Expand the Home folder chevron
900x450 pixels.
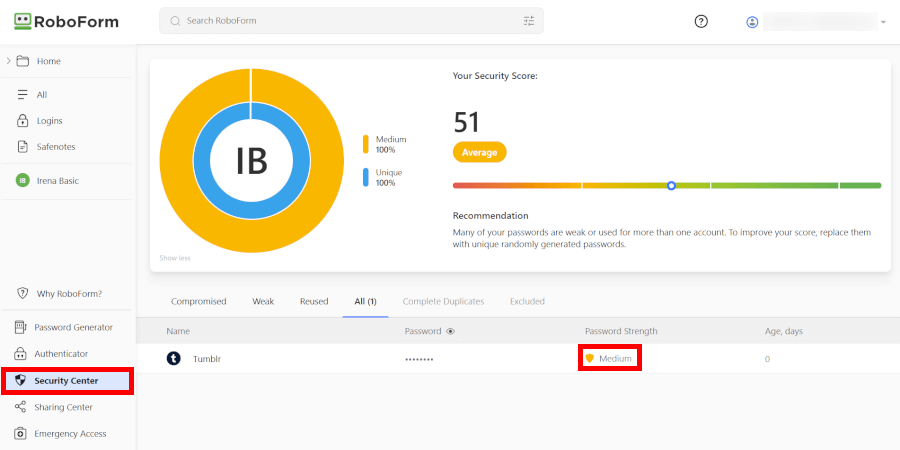tap(9, 60)
